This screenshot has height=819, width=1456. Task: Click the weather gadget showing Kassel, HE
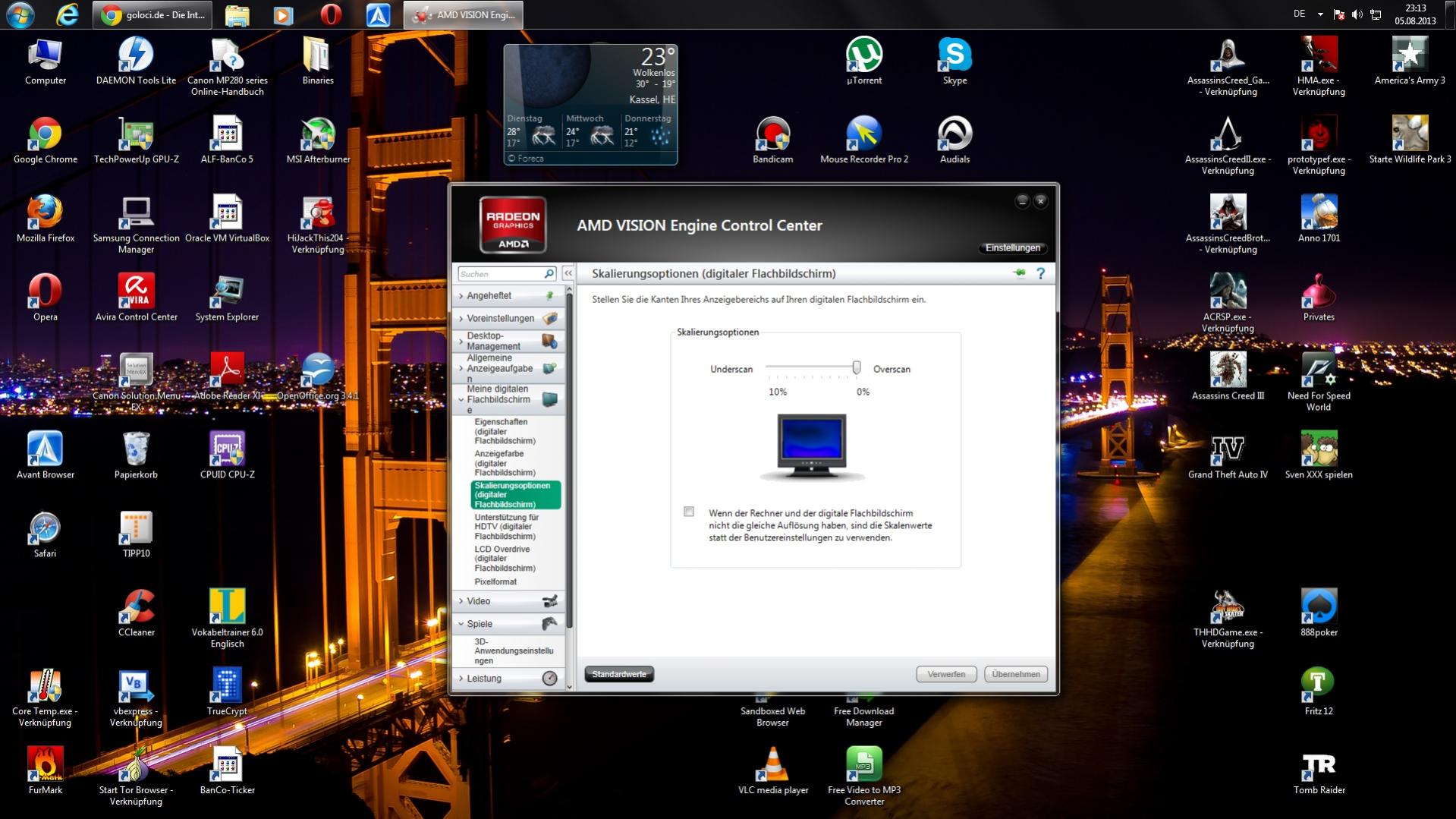click(590, 104)
